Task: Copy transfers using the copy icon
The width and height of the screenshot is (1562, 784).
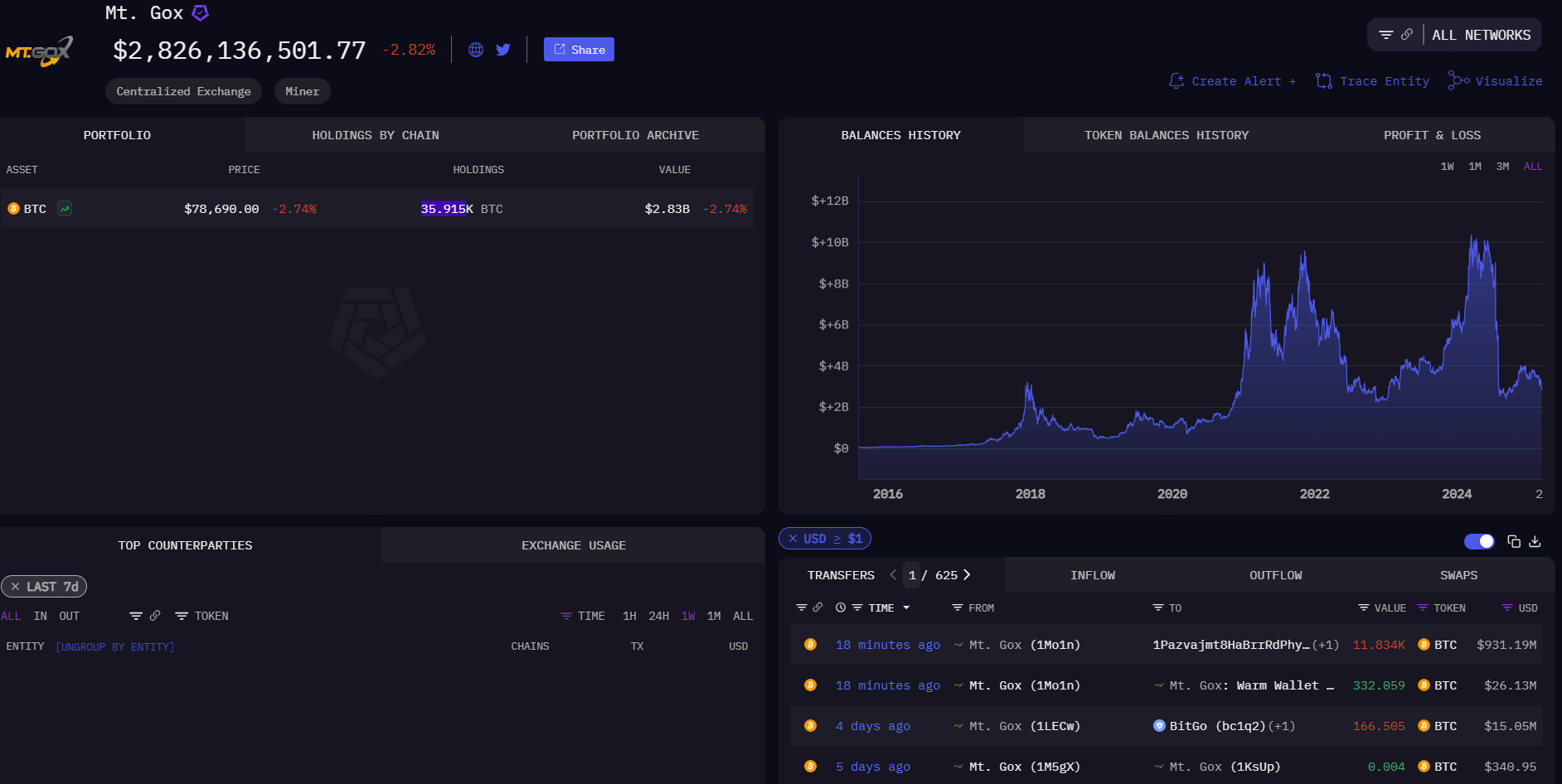Action: (1514, 541)
